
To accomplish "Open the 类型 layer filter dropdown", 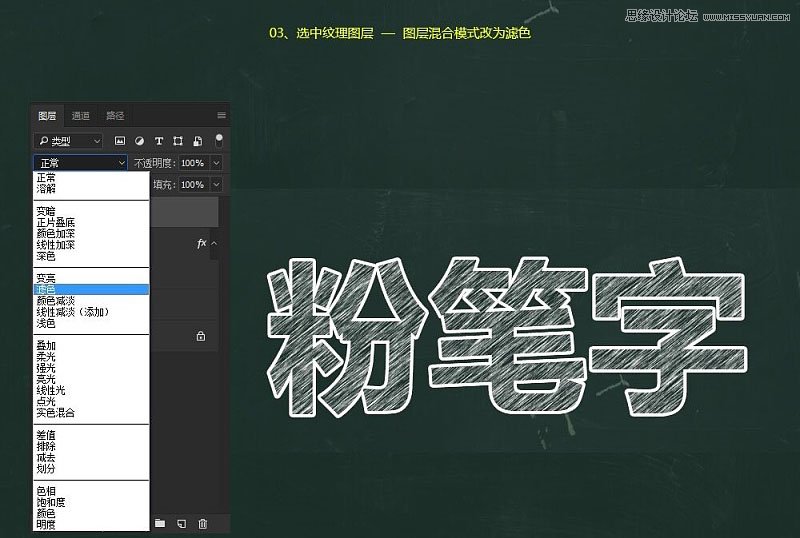I will tap(68, 141).
